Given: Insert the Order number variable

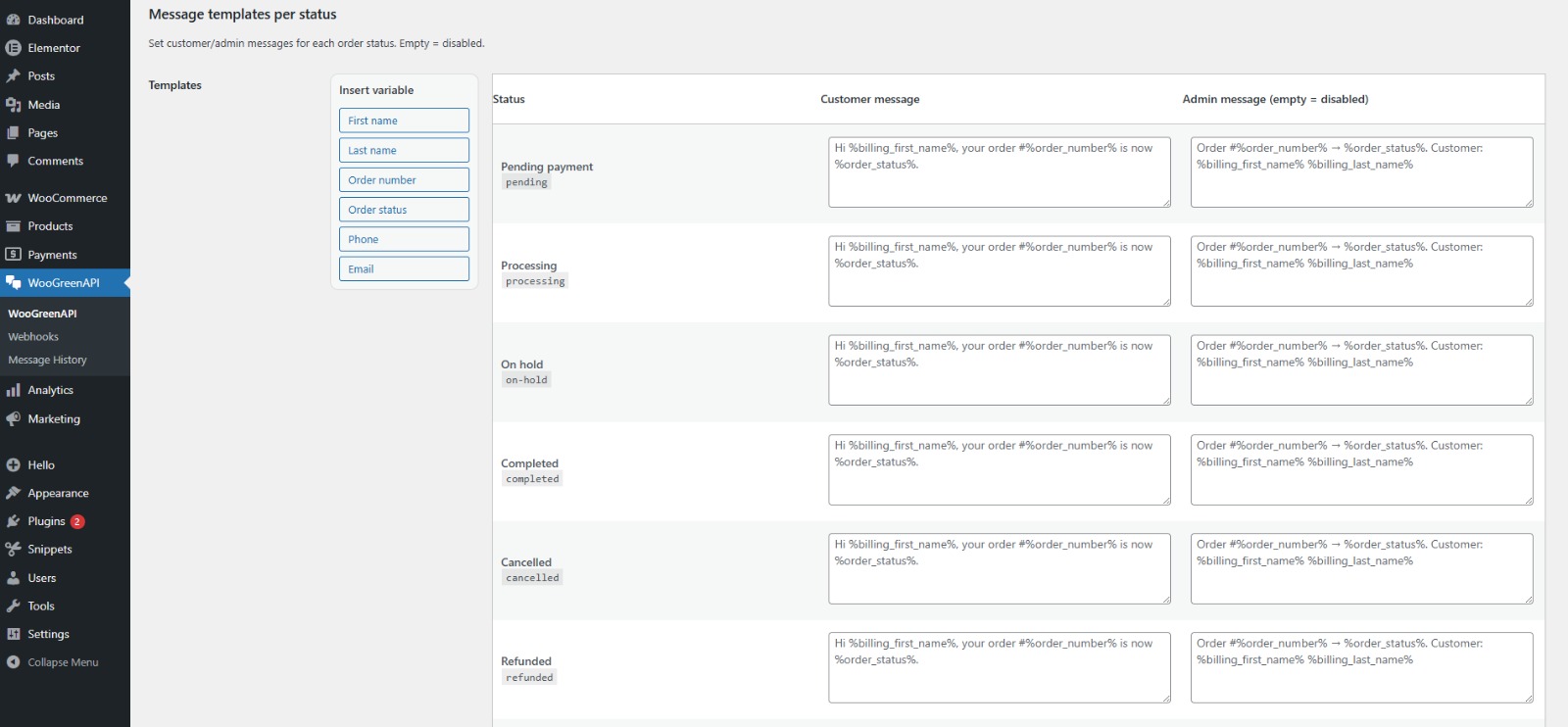Looking at the screenshot, I should point(404,180).
